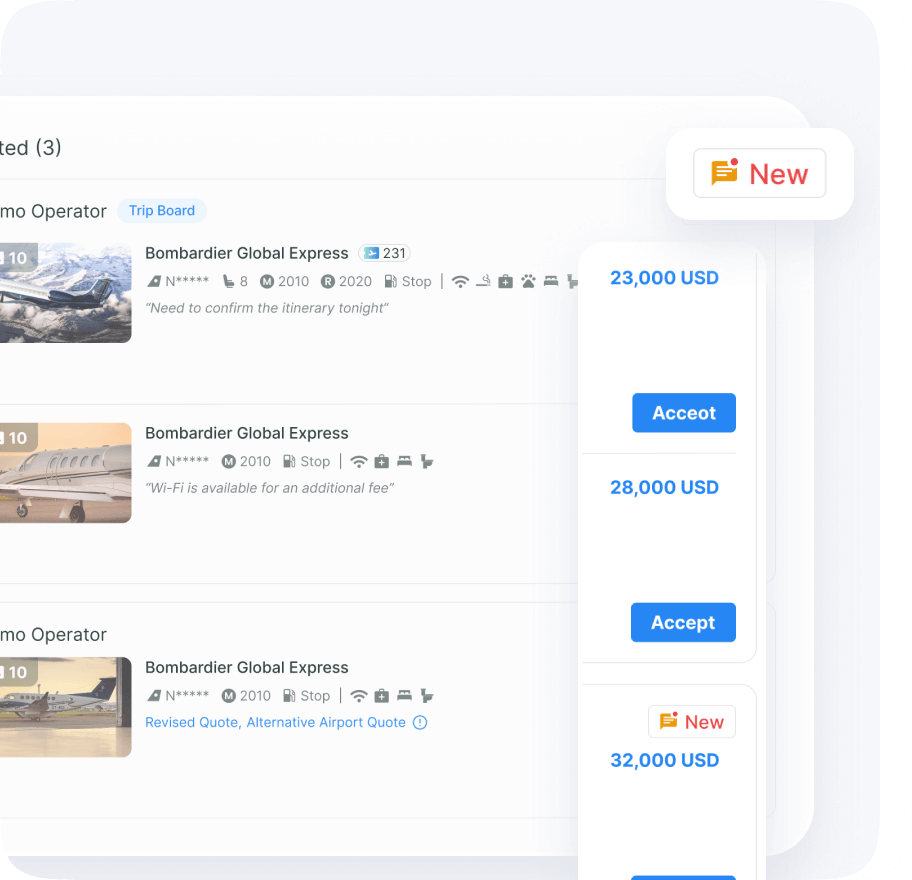The width and height of the screenshot is (912, 880).
Task: Click the medical kit icon in the Wi-Fi fee row
Action: click(382, 462)
